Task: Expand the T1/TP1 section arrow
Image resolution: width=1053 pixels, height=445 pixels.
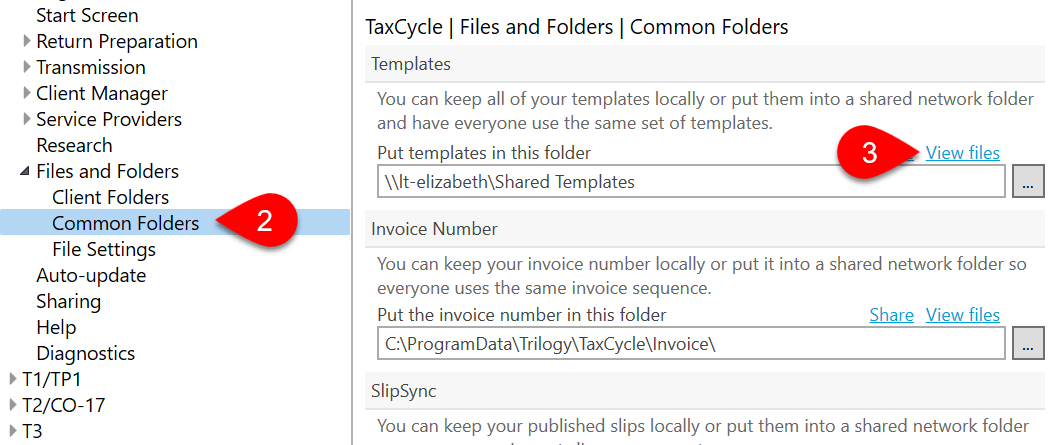Action: coord(13,379)
